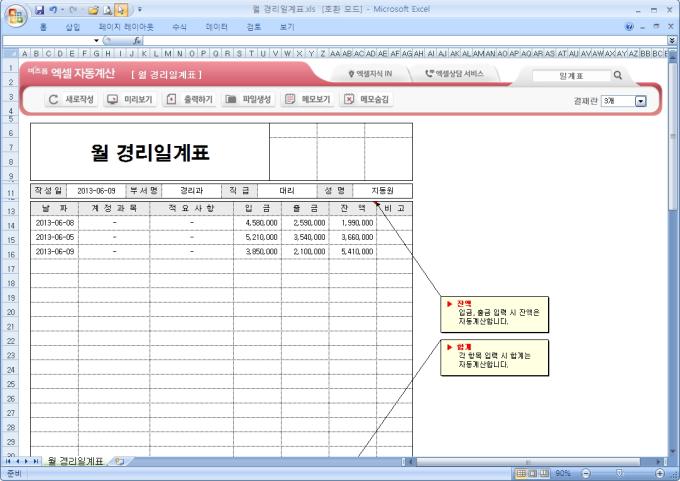The height and width of the screenshot is (481, 680).
Task: Click the 메모보기 button
Action: coord(307,99)
